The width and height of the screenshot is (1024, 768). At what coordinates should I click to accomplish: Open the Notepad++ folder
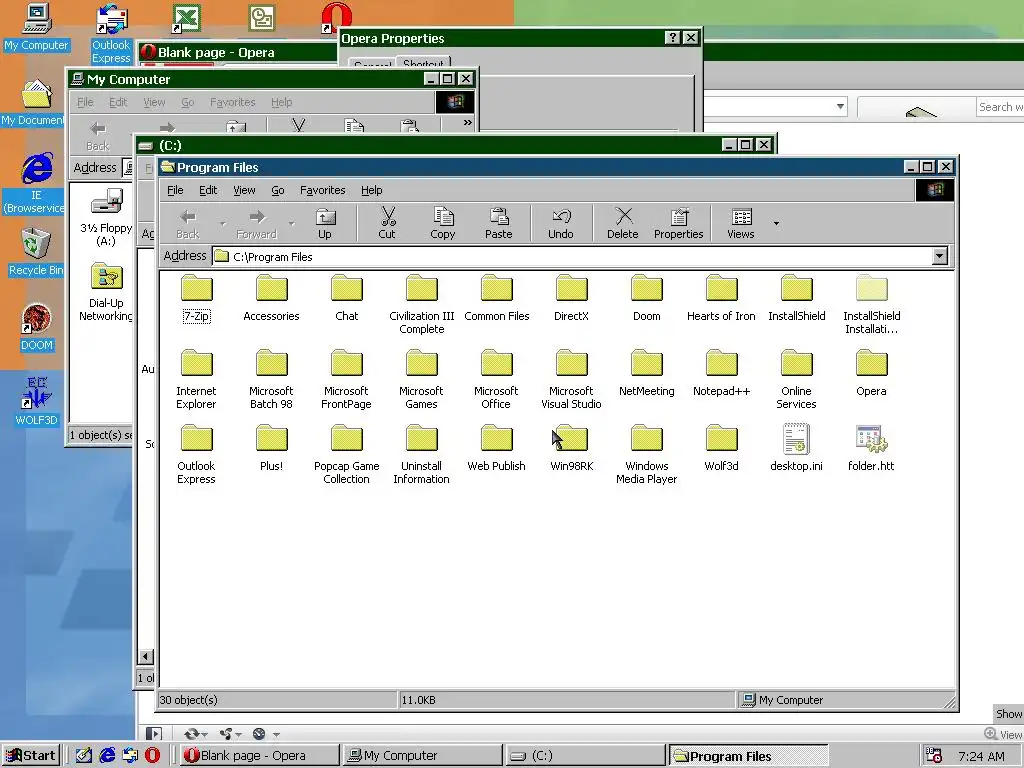[721, 374]
